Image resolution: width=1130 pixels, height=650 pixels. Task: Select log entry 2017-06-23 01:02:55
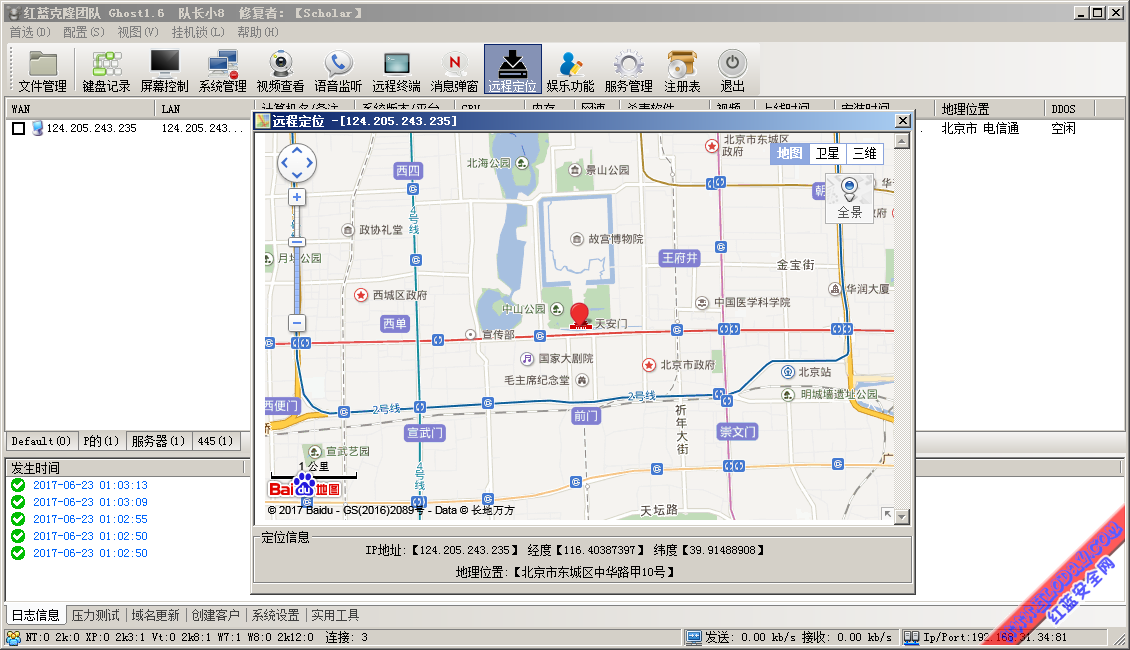pos(90,519)
